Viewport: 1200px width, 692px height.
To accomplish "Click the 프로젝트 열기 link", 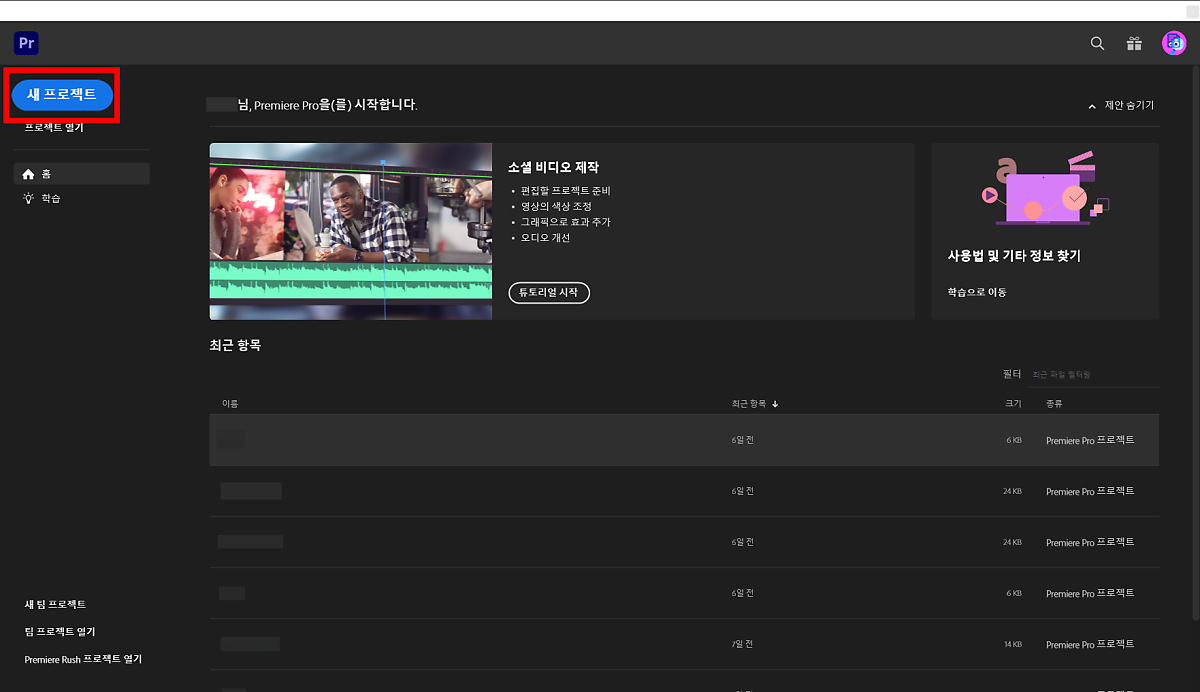I will (x=54, y=128).
